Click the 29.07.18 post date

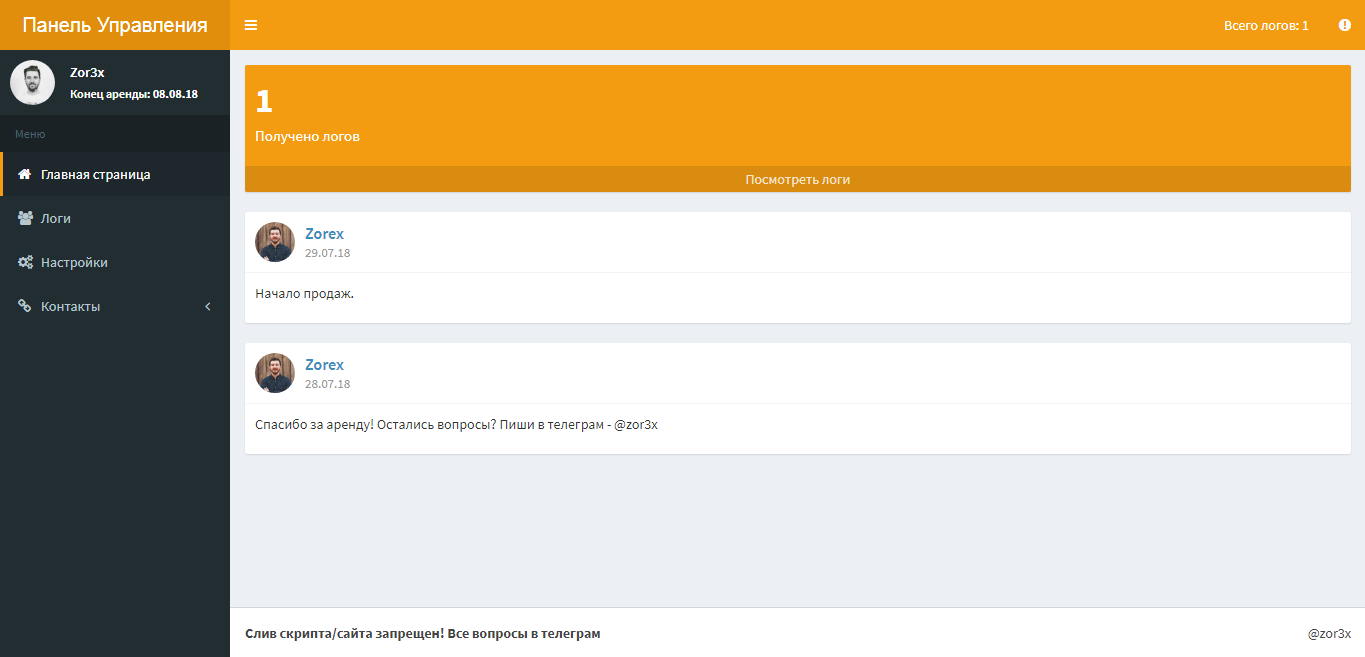327,253
